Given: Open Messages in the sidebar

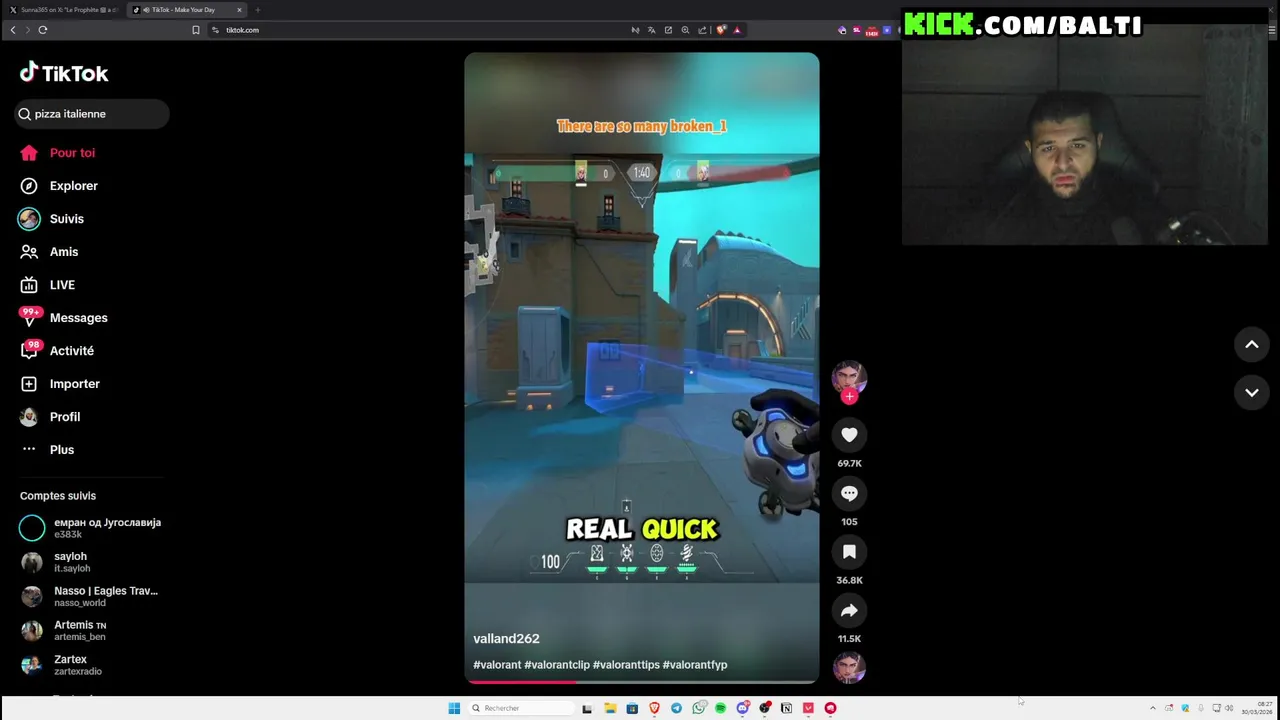Looking at the screenshot, I should click(x=64, y=318).
